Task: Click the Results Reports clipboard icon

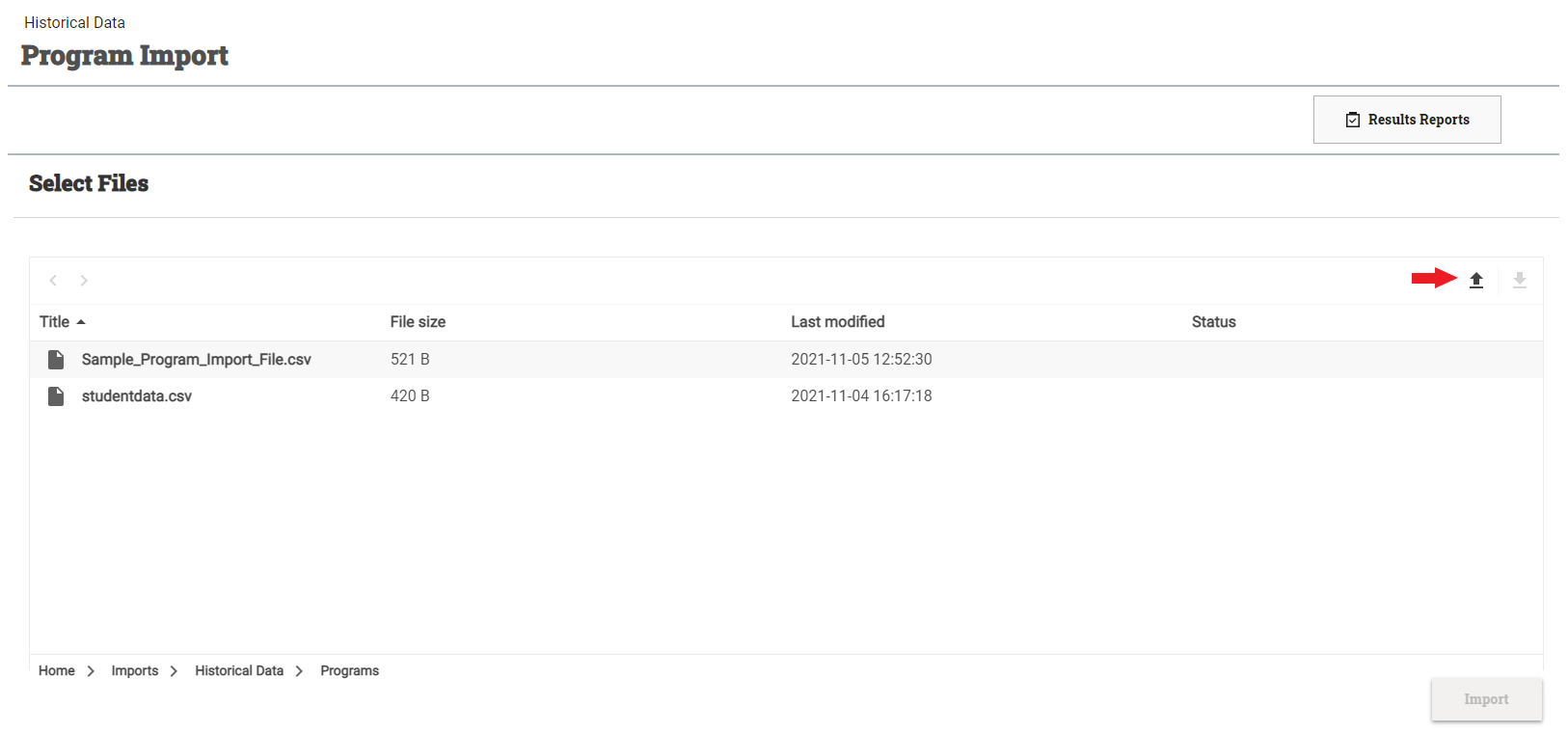Action: click(x=1353, y=120)
